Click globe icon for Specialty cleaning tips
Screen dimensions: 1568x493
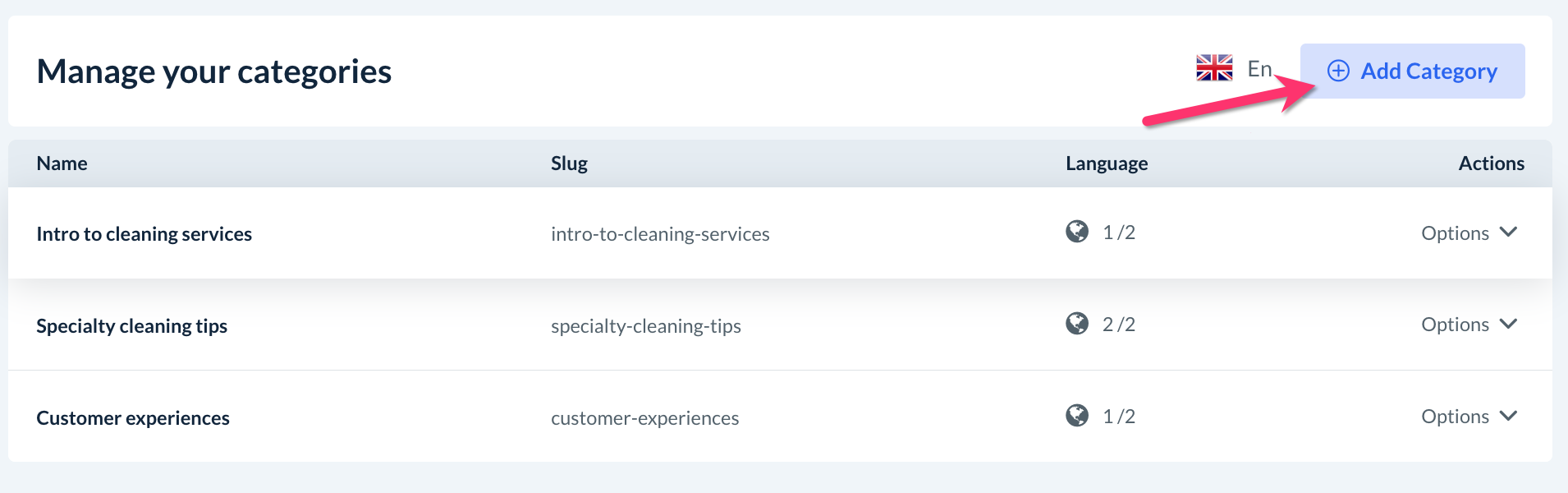1077,325
